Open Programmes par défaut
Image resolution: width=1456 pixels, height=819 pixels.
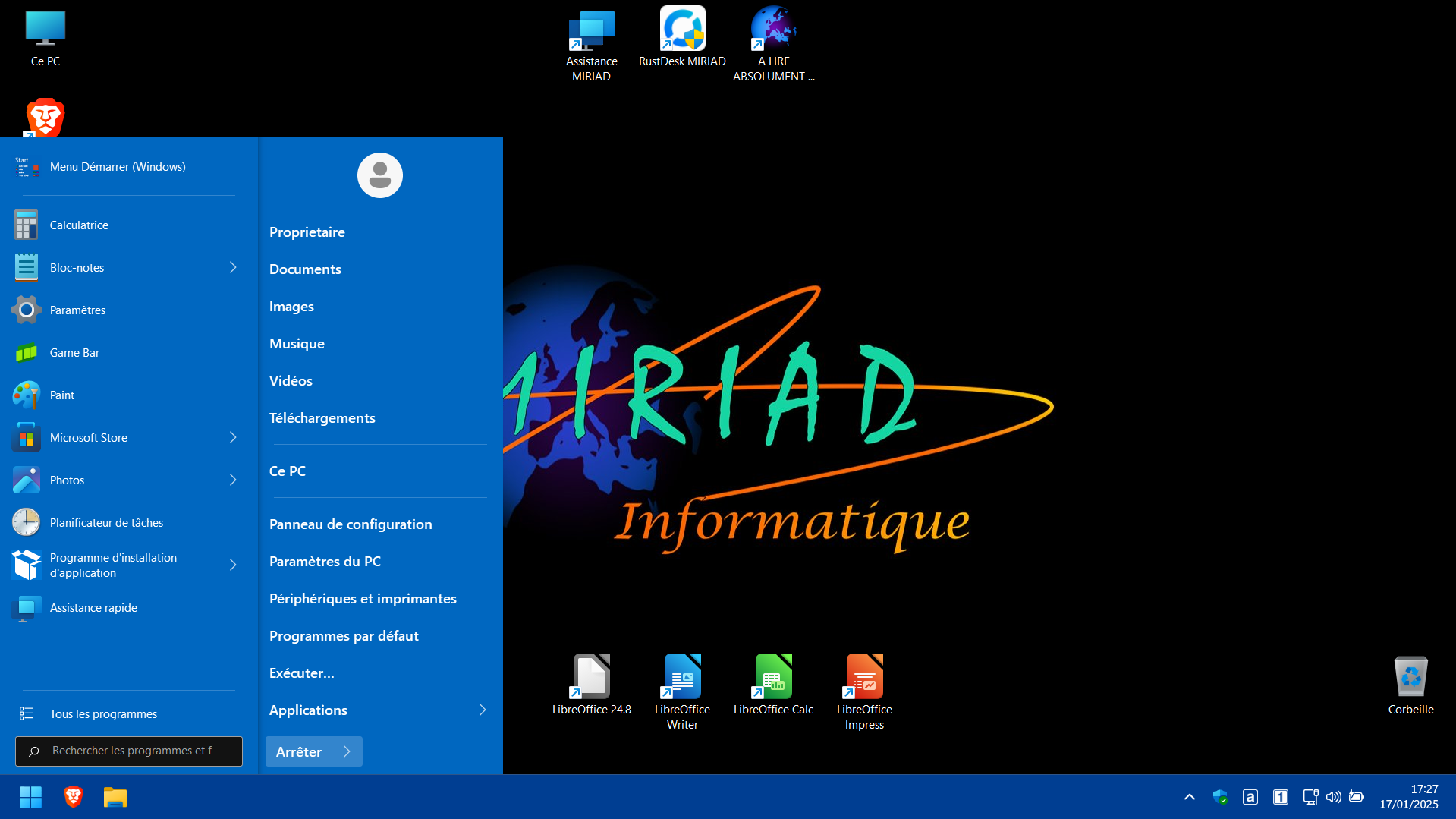[344, 636]
